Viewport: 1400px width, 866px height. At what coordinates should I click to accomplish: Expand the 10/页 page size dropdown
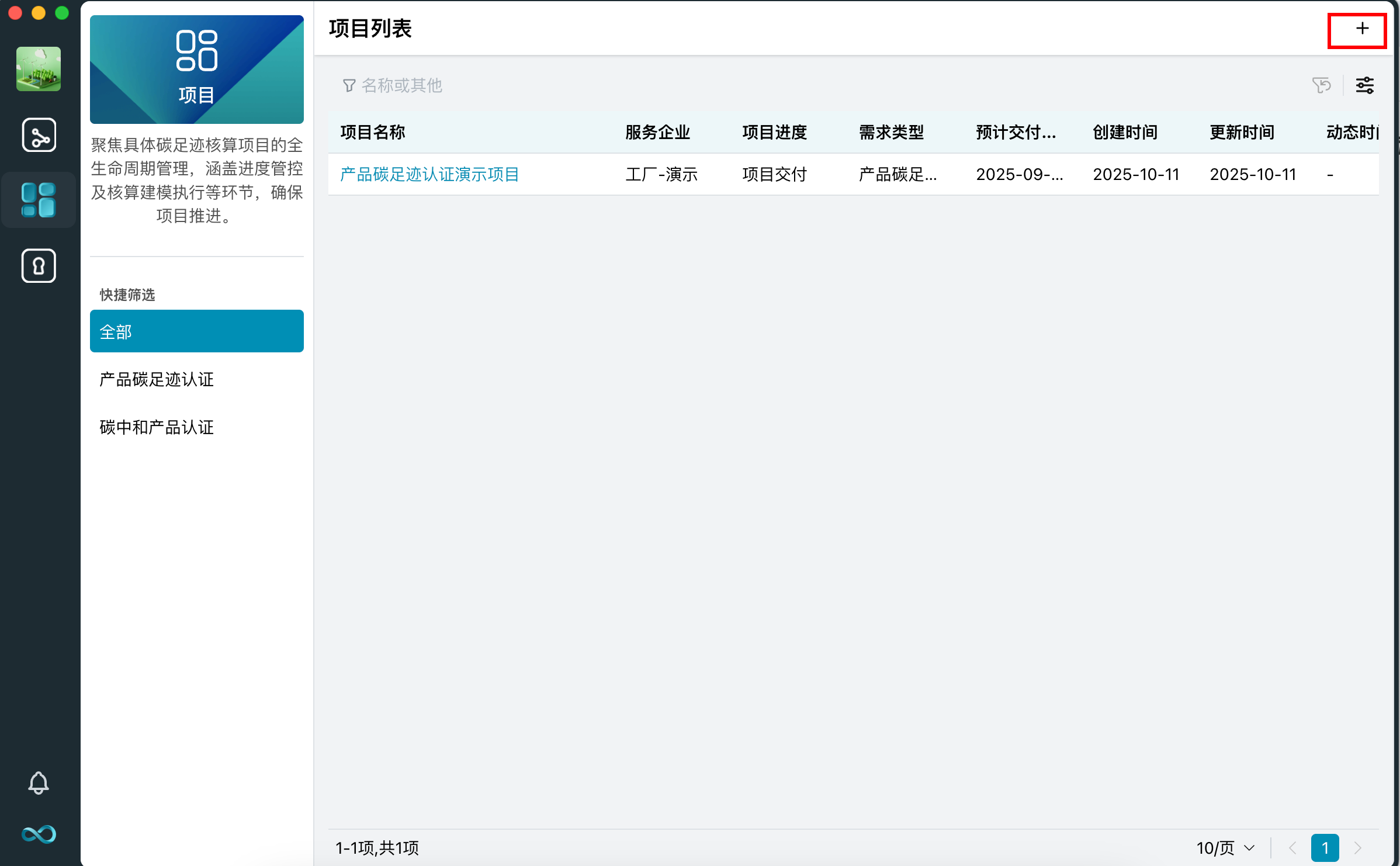click(x=1225, y=847)
